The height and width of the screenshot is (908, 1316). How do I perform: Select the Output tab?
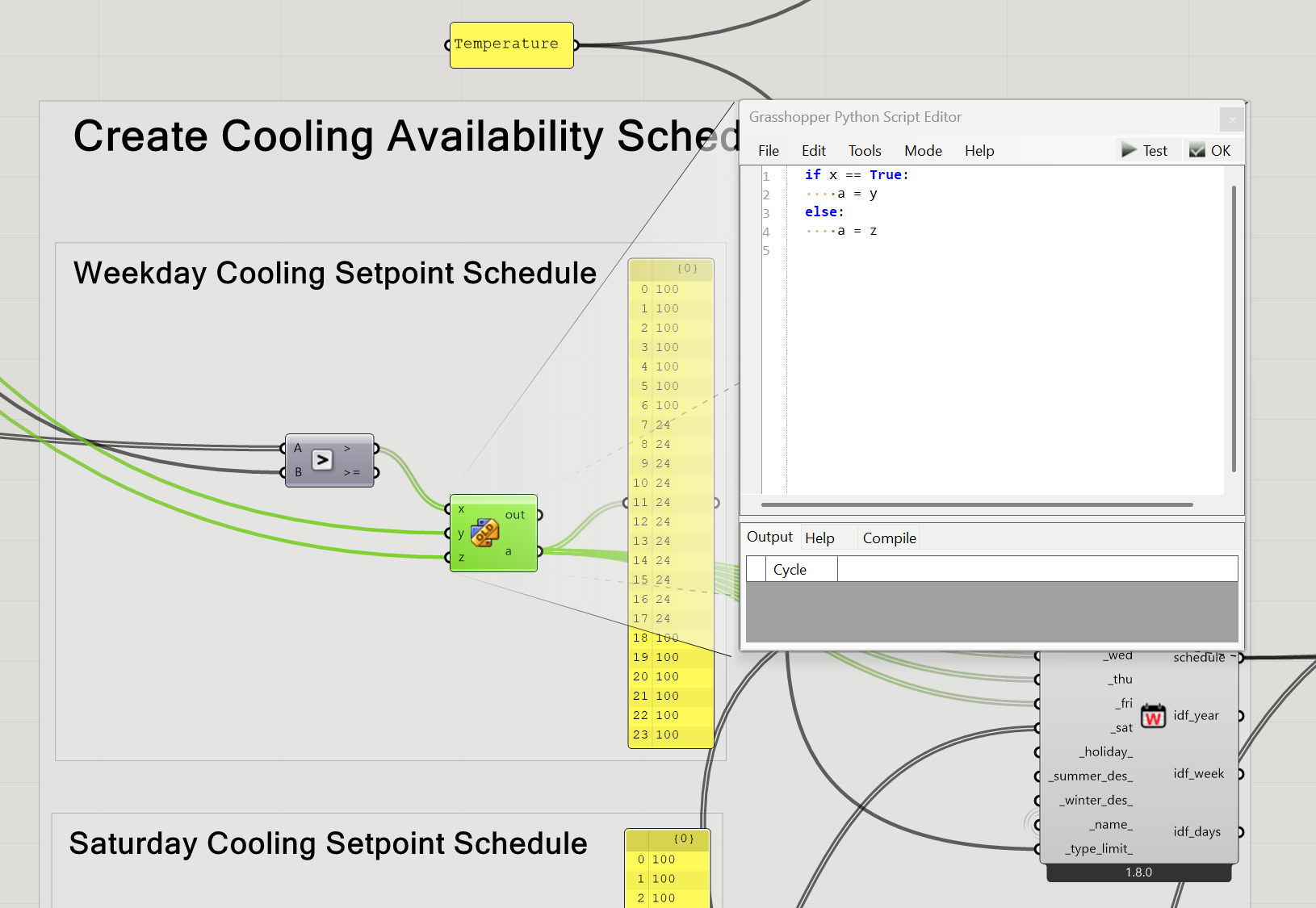click(x=769, y=537)
